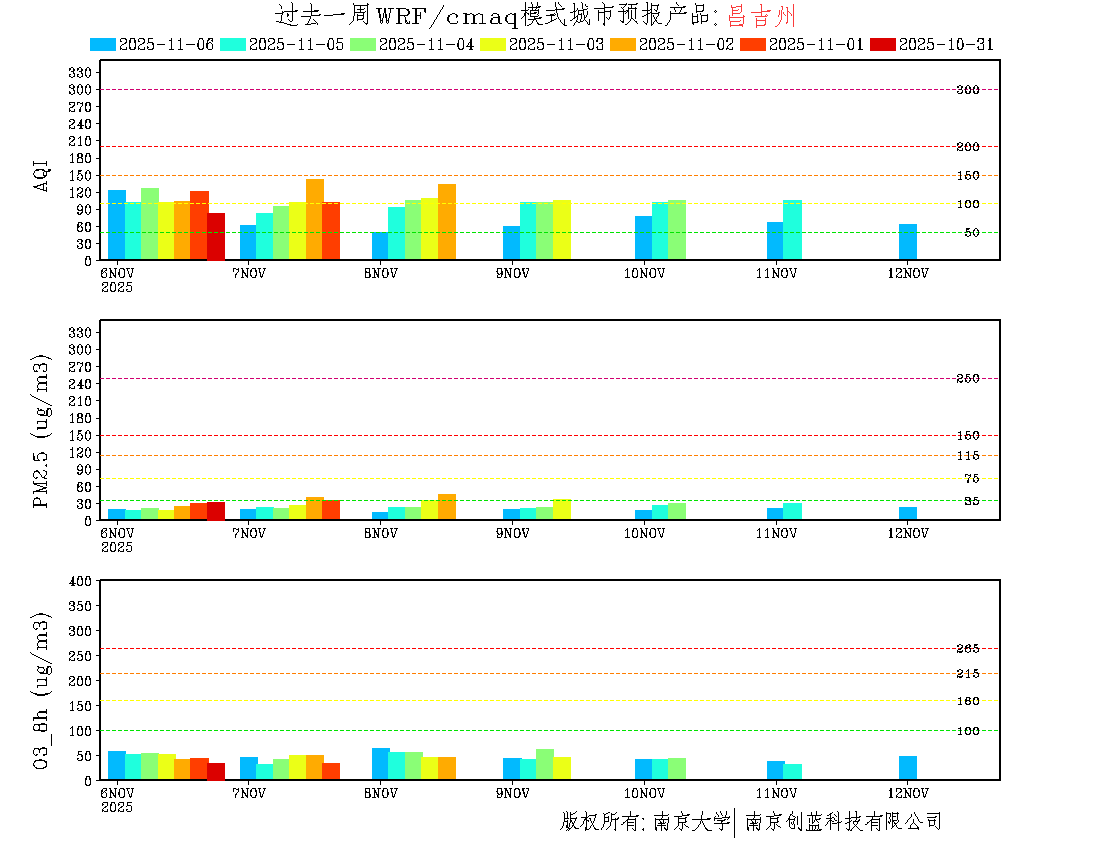This screenshot has width=1100, height=850.
Task: Select the orange 2025-11-02 legend swatch
Action: tap(623, 44)
